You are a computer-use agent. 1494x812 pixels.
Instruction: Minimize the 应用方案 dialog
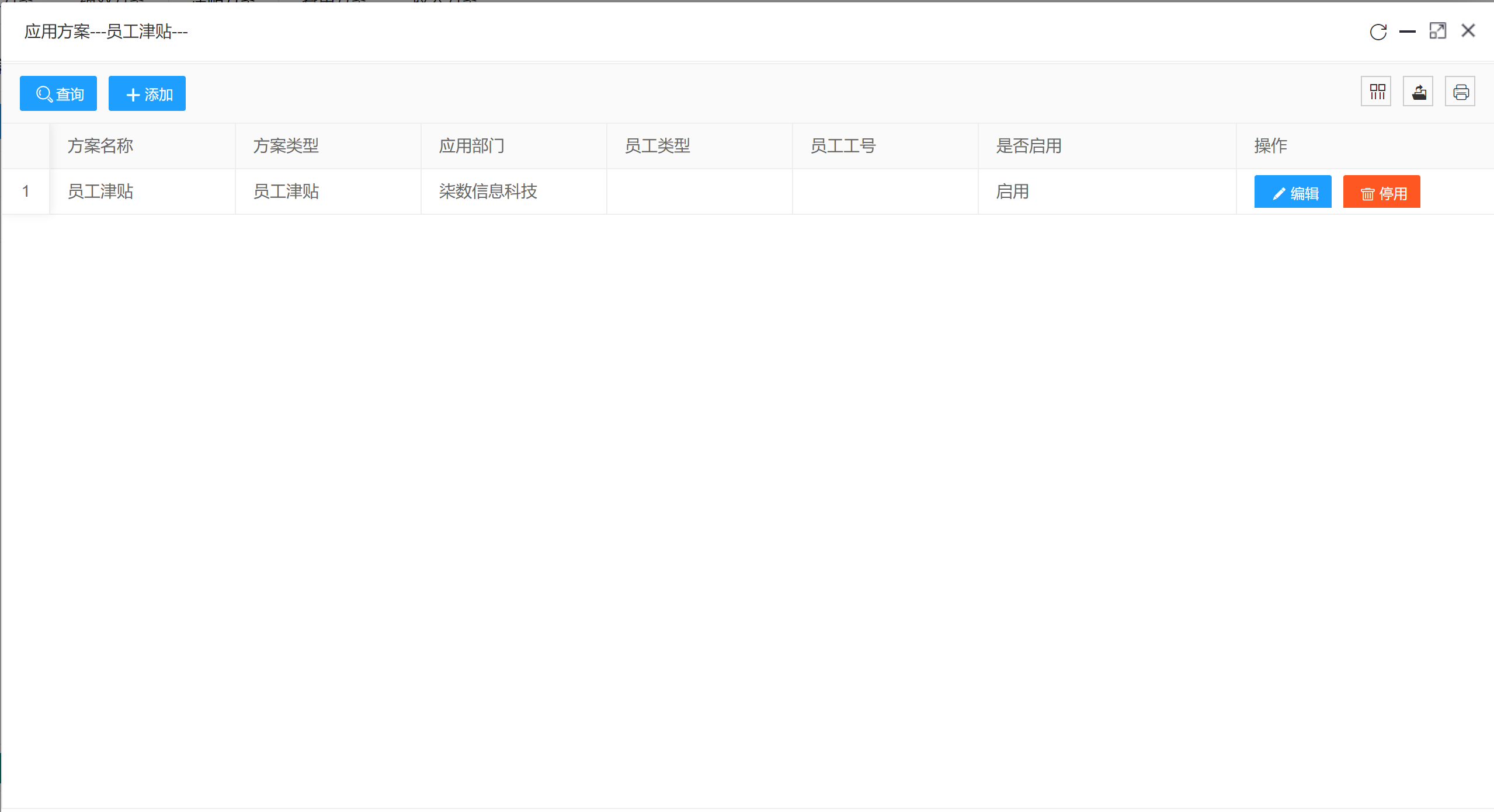(1408, 32)
